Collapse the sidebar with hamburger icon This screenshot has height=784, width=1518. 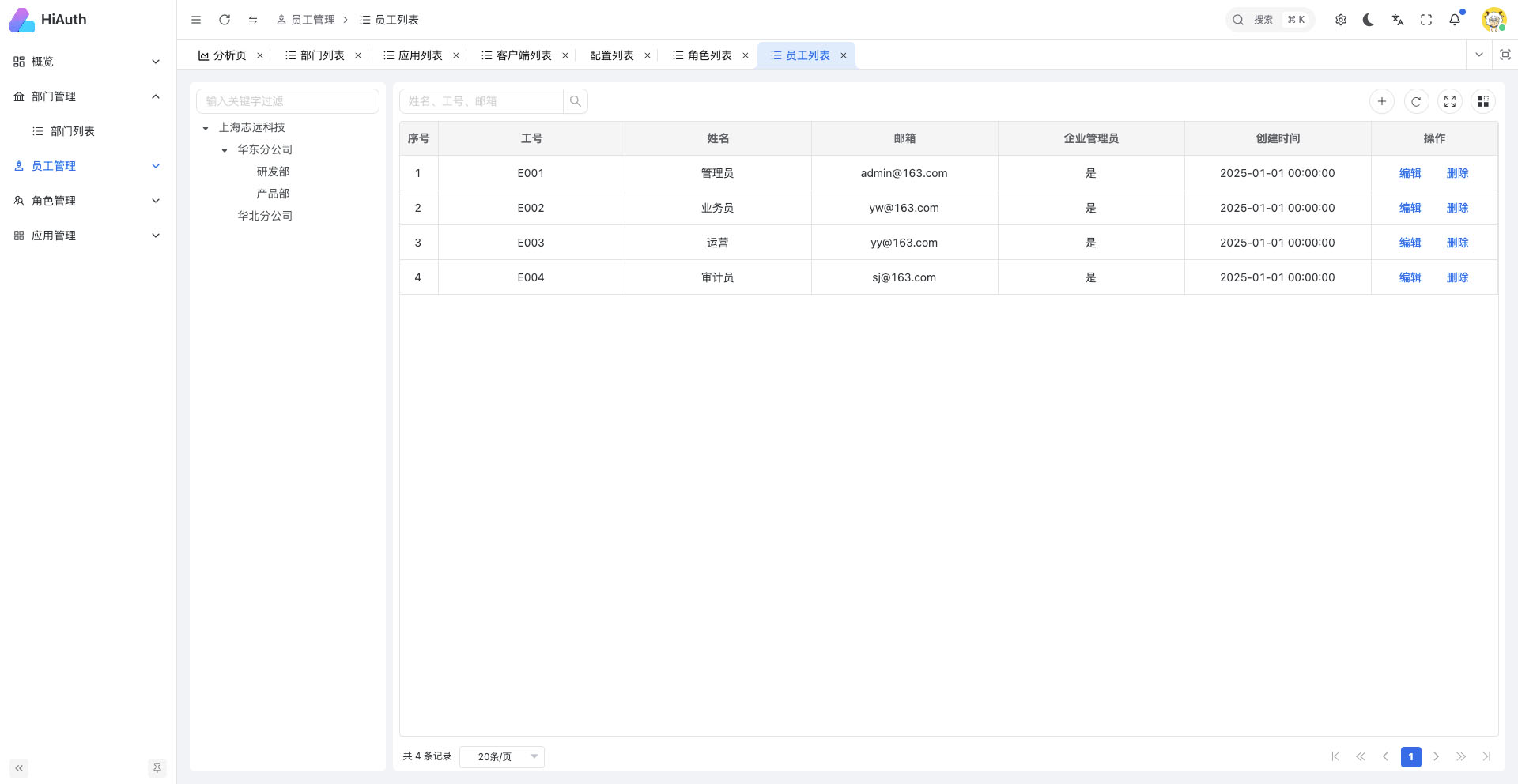[x=196, y=20]
